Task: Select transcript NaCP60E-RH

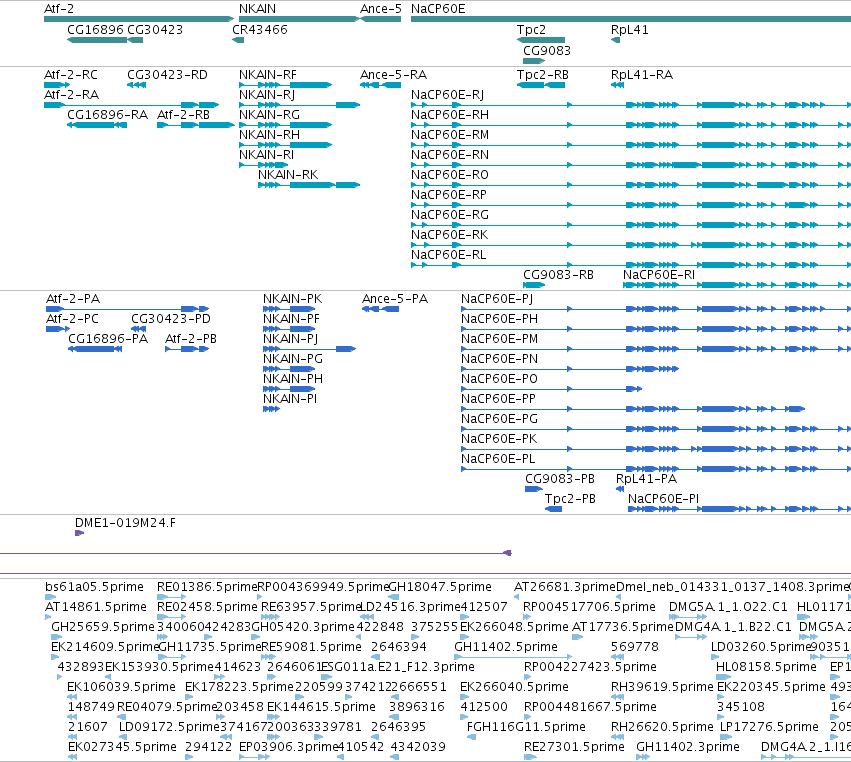Action: [449, 115]
